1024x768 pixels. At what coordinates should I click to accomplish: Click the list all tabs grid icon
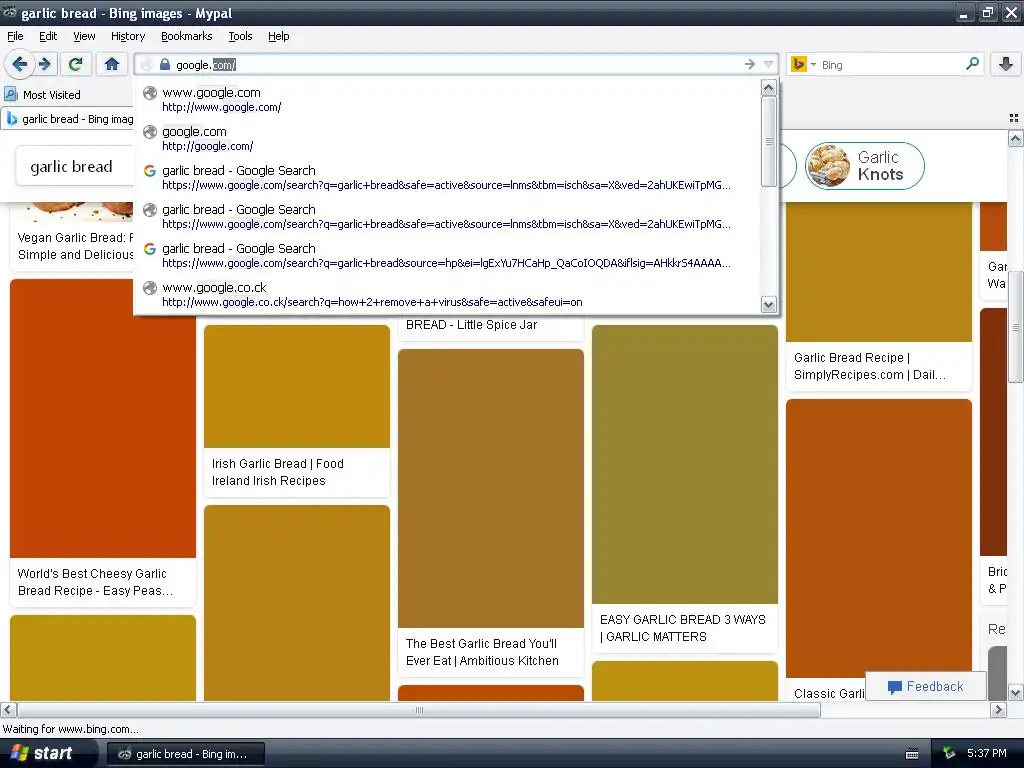coord(1014,118)
